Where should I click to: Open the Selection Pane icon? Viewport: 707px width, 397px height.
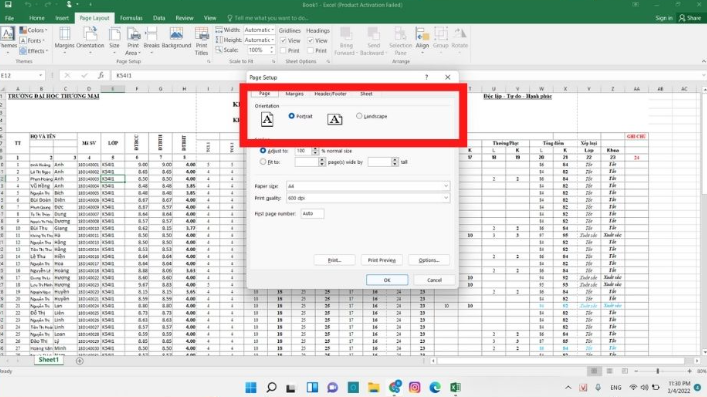pyautogui.click(x=400, y=34)
